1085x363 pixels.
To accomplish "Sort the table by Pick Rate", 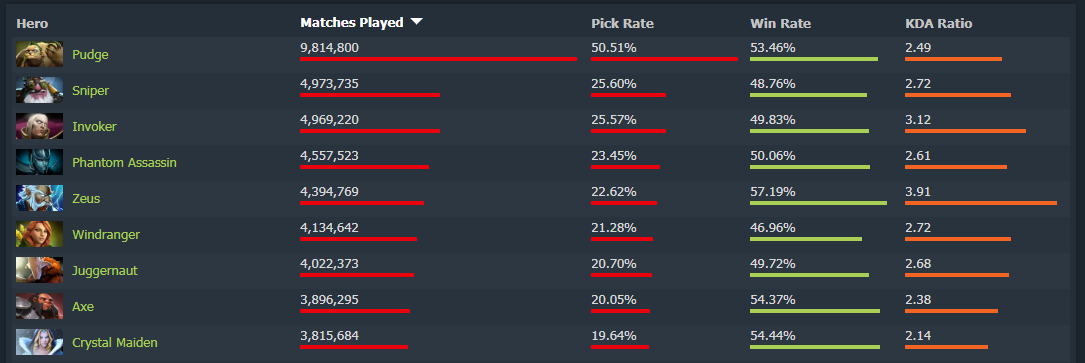I will pyautogui.click(x=622, y=24).
